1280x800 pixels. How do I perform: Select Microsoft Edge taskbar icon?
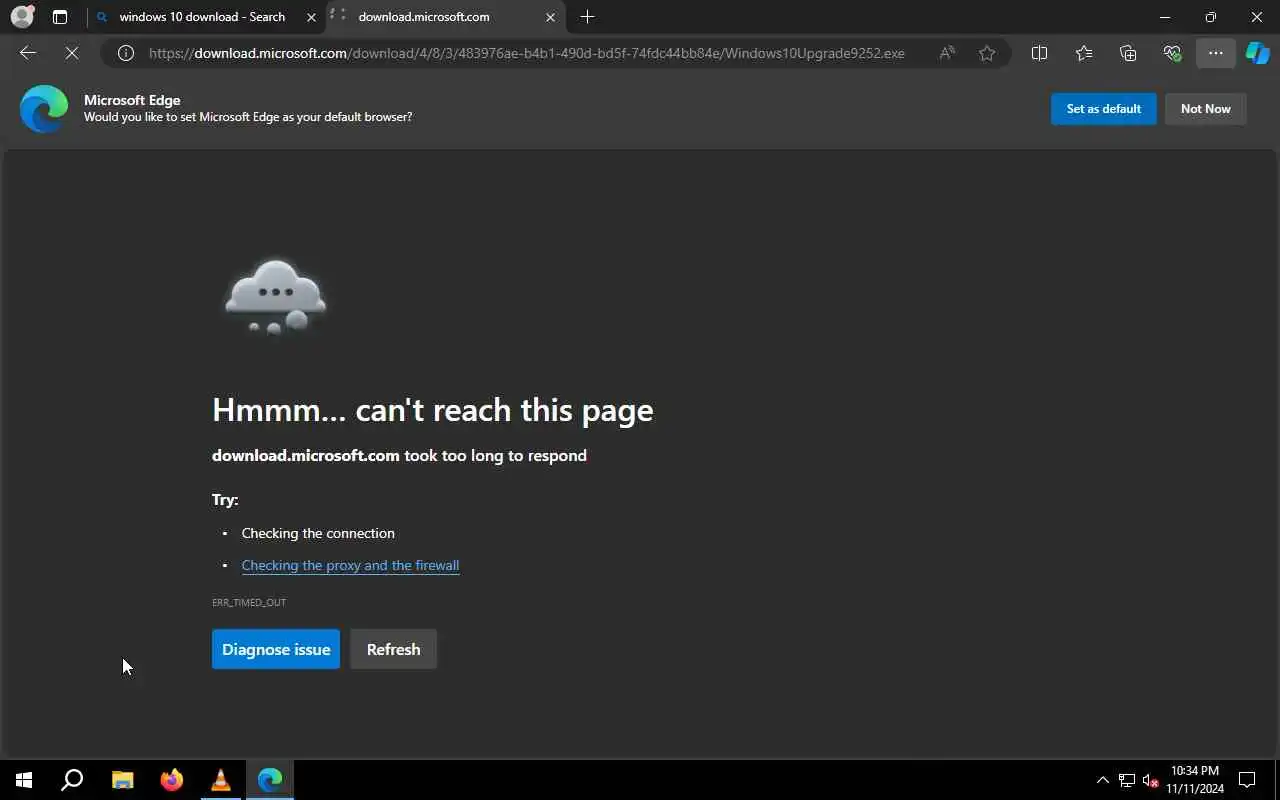270,780
